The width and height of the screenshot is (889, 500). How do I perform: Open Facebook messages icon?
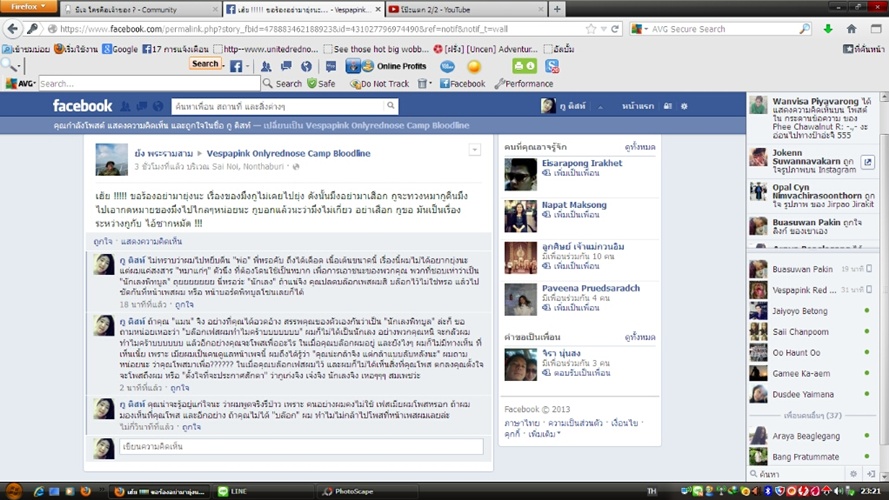pyautogui.click(x=142, y=106)
